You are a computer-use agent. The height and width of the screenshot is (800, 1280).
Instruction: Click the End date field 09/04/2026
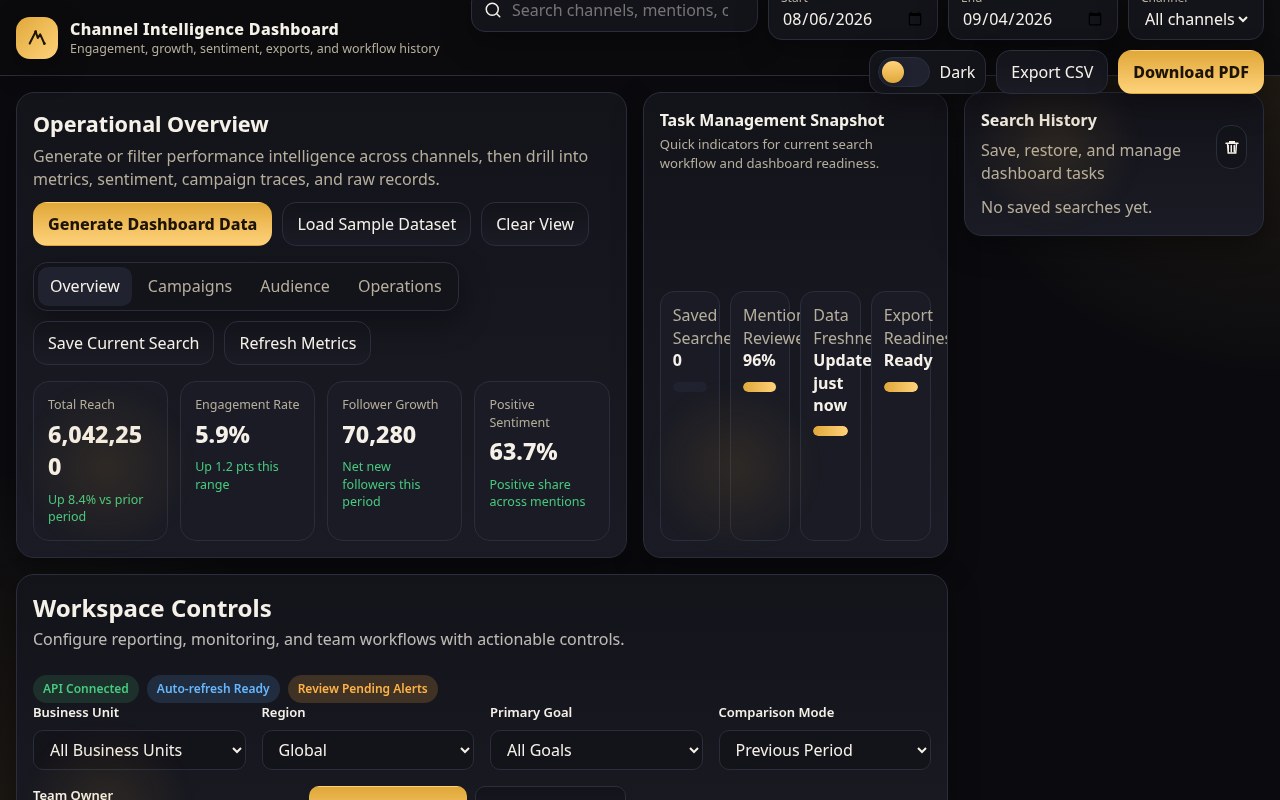pos(1032,19)
